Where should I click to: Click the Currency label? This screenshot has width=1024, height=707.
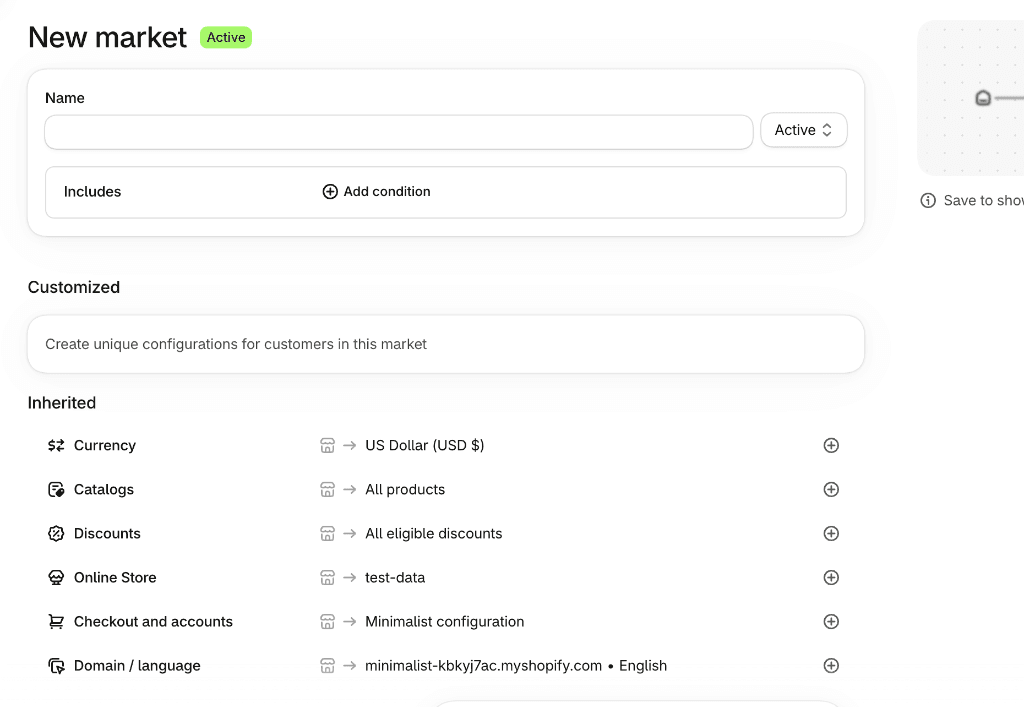104,445
